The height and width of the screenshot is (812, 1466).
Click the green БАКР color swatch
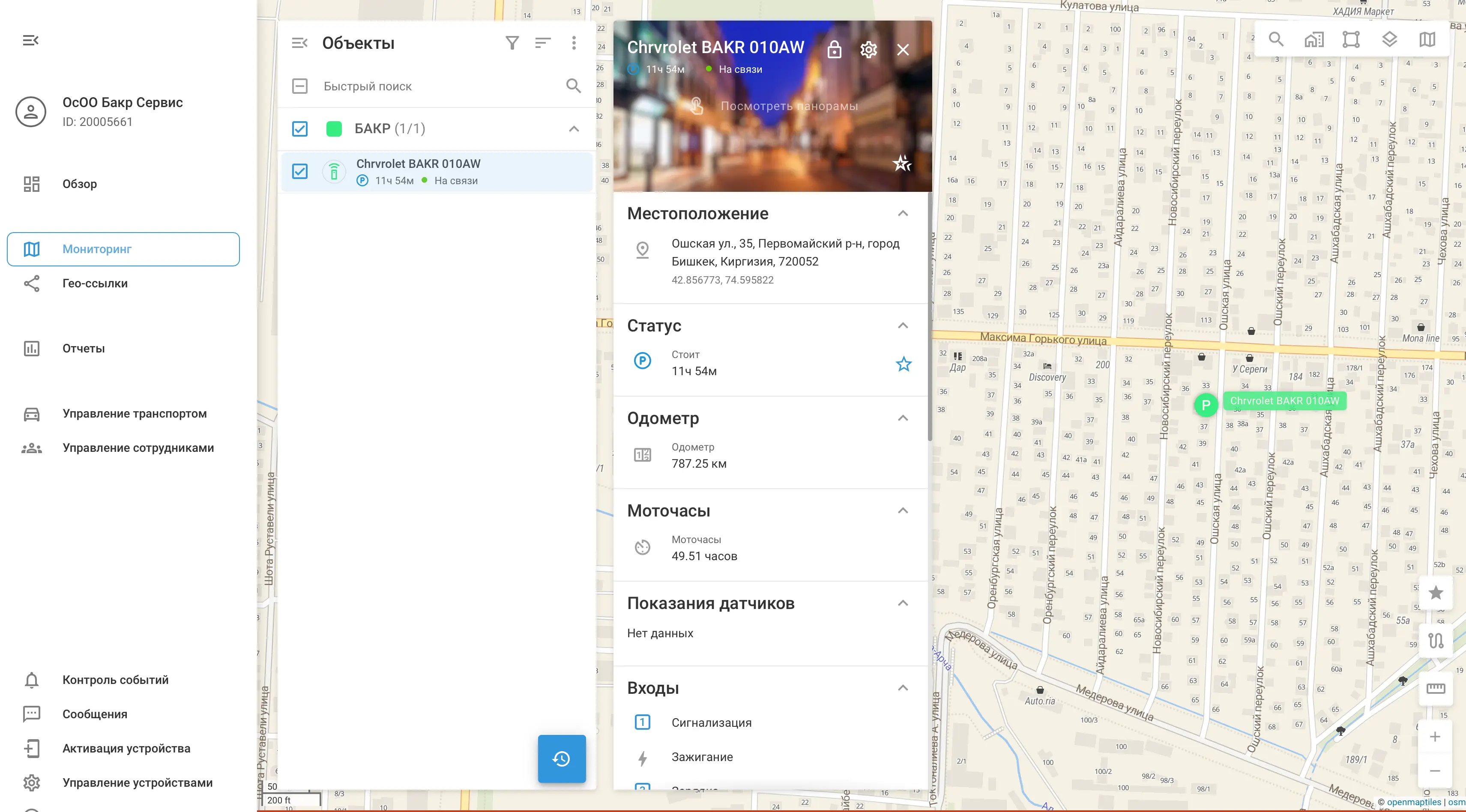tap(334, 128)
